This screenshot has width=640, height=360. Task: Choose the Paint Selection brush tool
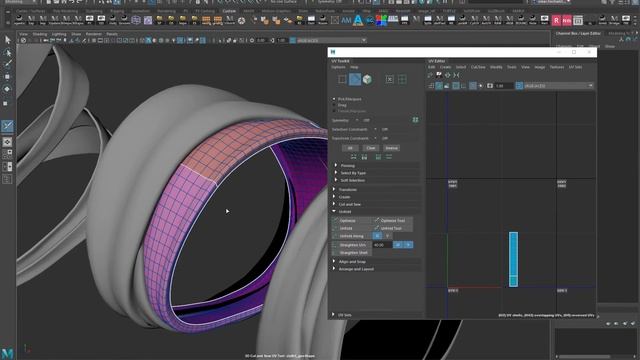click(7, 64)
